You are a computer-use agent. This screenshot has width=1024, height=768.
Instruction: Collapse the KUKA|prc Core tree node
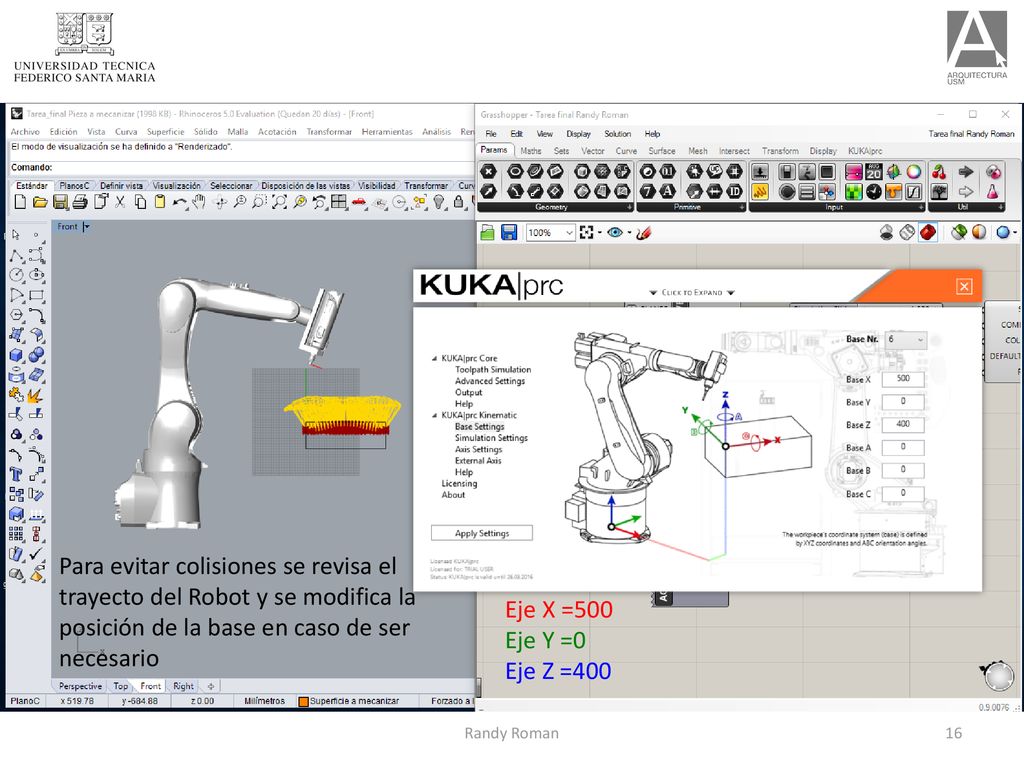[x=434, y=359]
